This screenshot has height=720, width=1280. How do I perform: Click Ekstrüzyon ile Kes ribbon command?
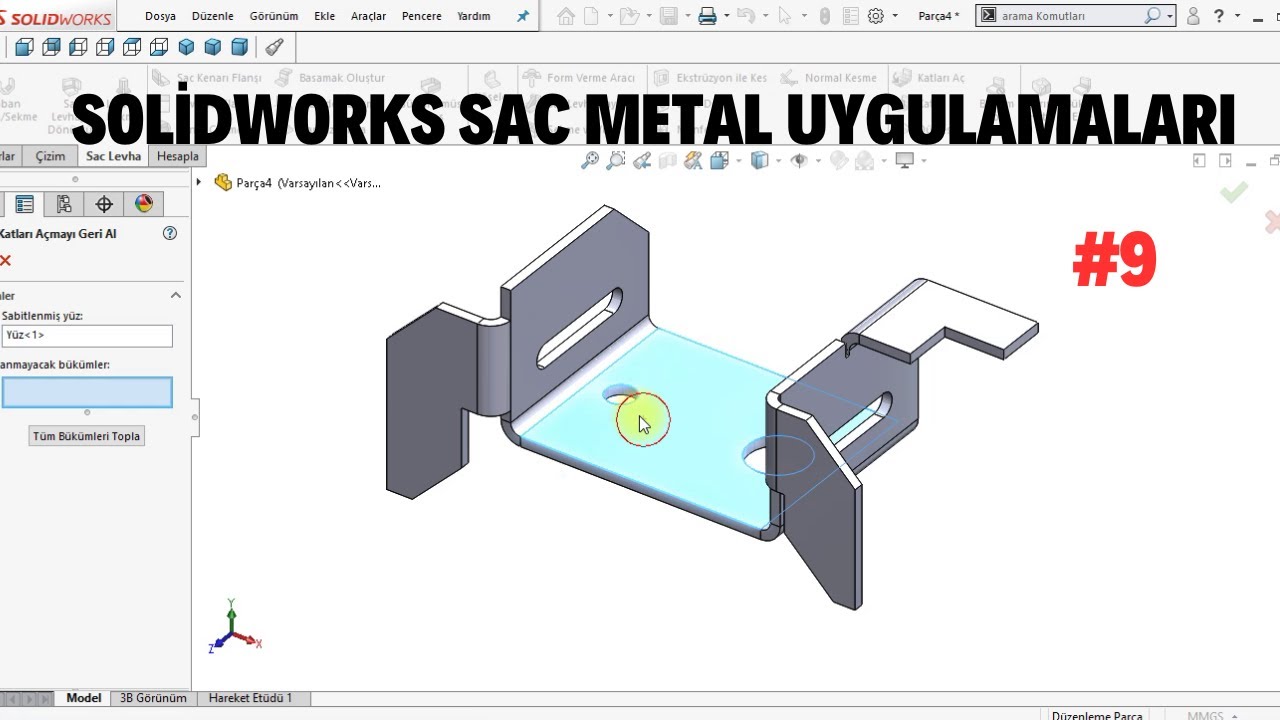tap(710, 78)
